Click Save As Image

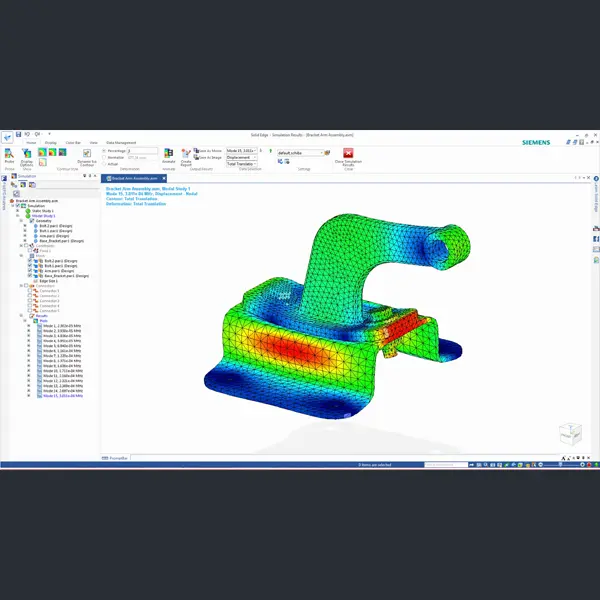pyautogui.click(x=208, y=157)
